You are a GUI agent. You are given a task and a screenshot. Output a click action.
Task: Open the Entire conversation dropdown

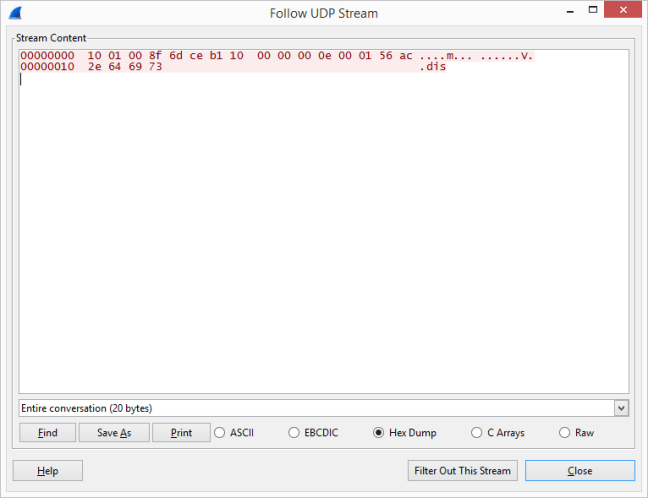pyautogui.click(x=324, y=408)
